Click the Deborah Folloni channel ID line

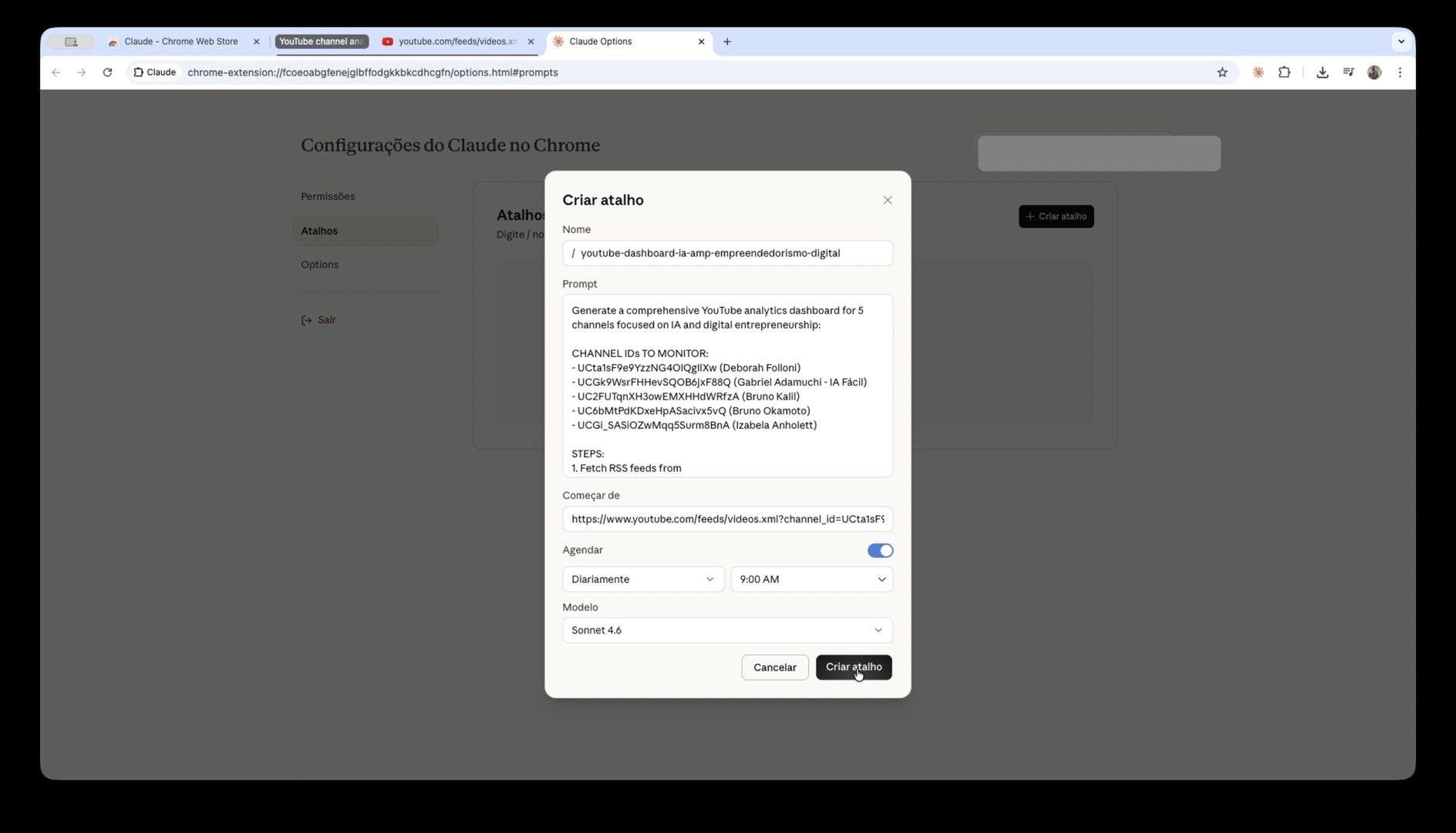(x=686, y=368)
